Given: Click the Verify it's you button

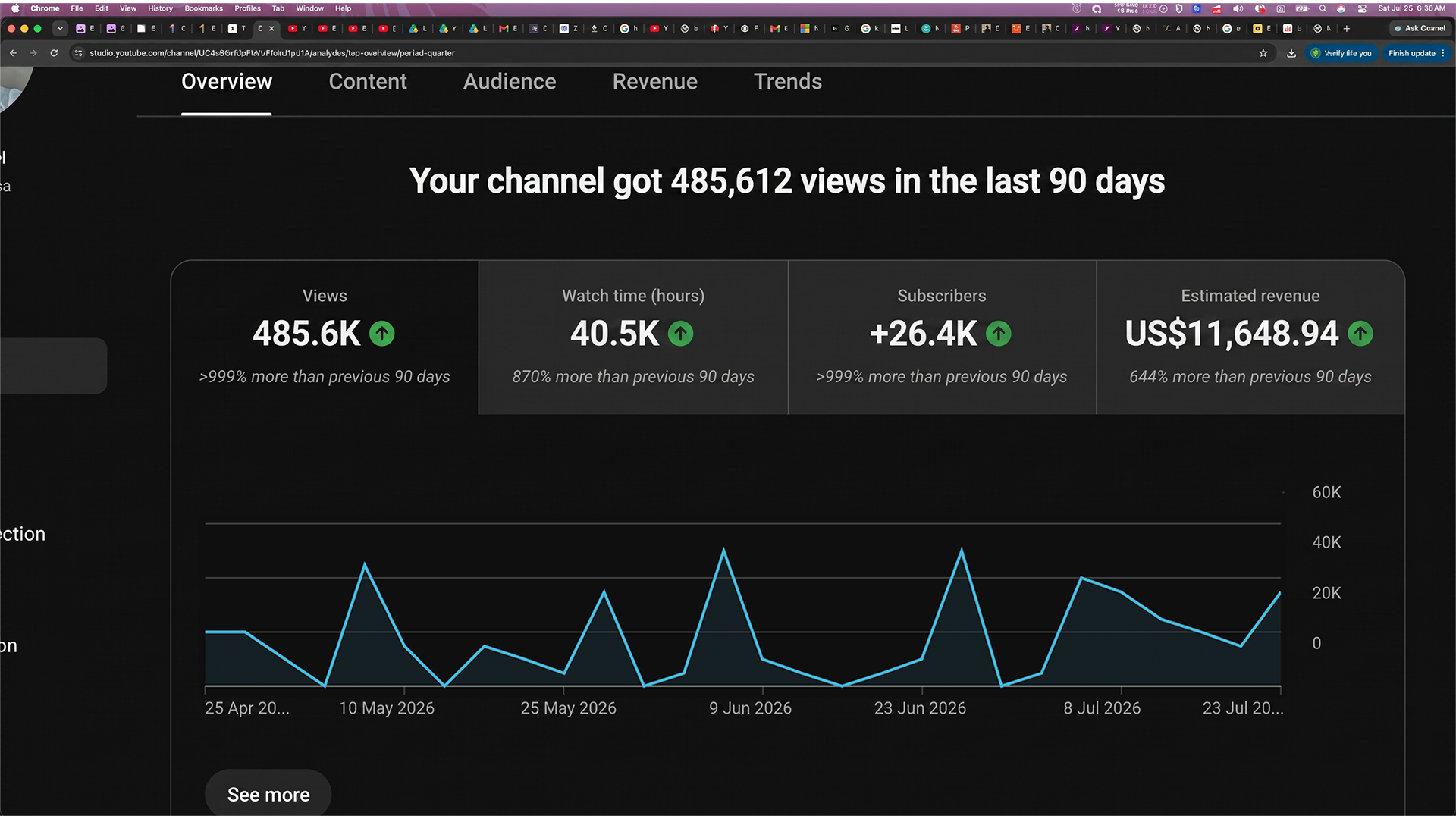Looking at the screenshot, I should 1341,53.
